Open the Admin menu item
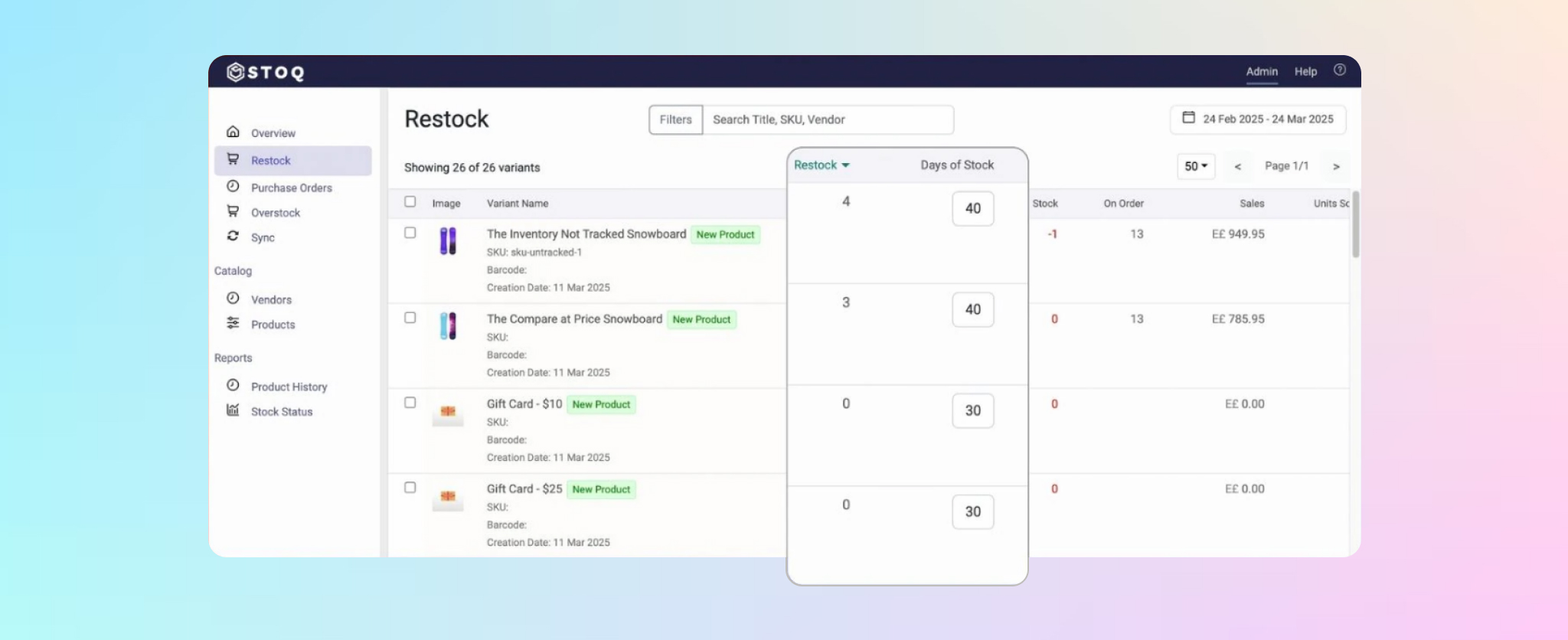The image size is (1568, 640). 1261,72
